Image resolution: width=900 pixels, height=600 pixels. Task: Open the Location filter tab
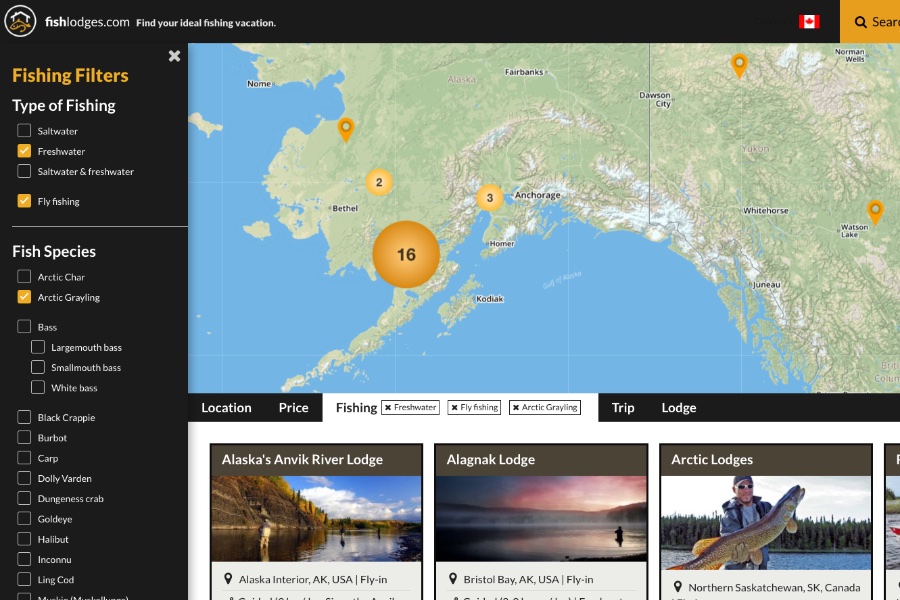226,408
